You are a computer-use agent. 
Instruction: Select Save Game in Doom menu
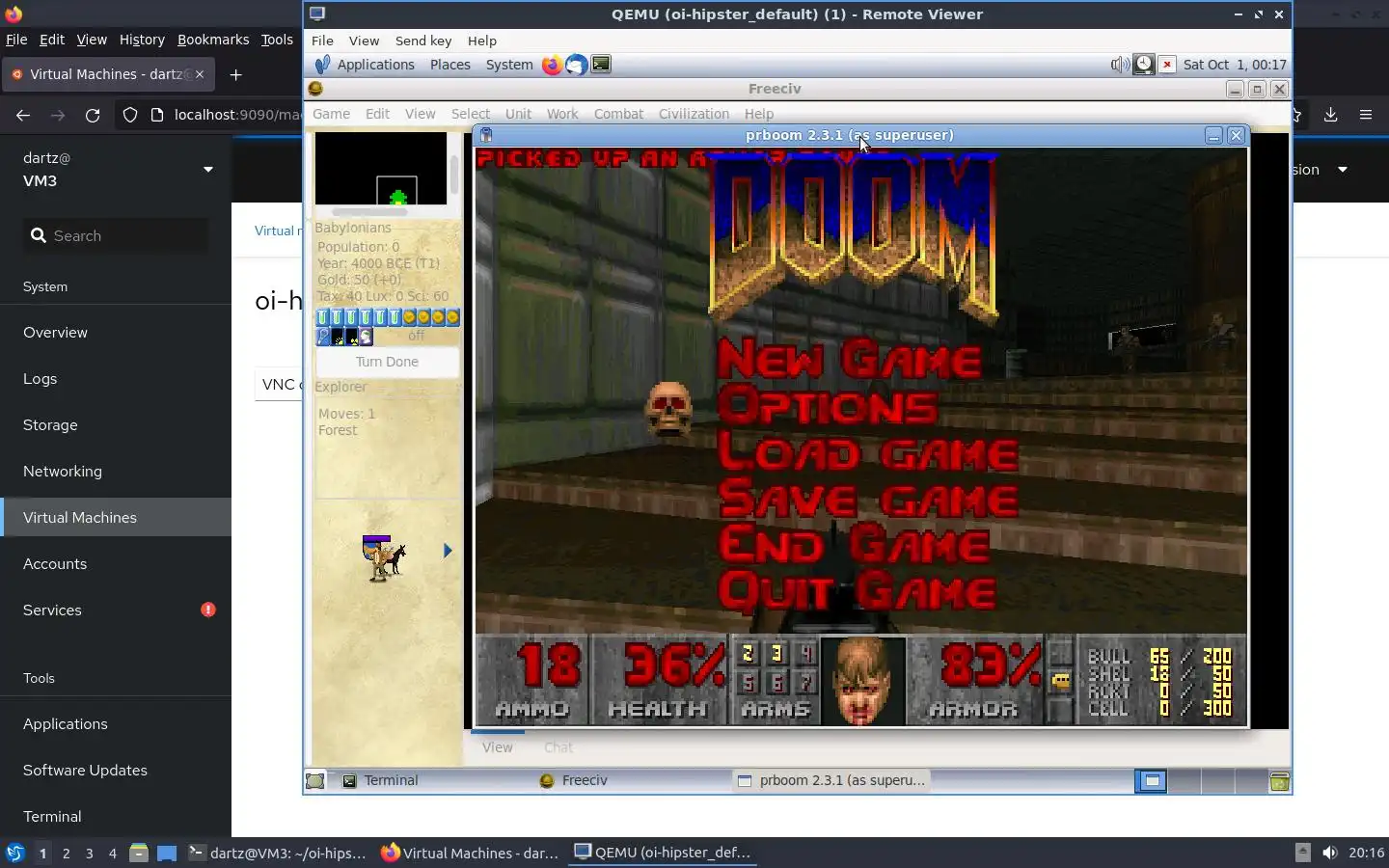tap(868, 500)
